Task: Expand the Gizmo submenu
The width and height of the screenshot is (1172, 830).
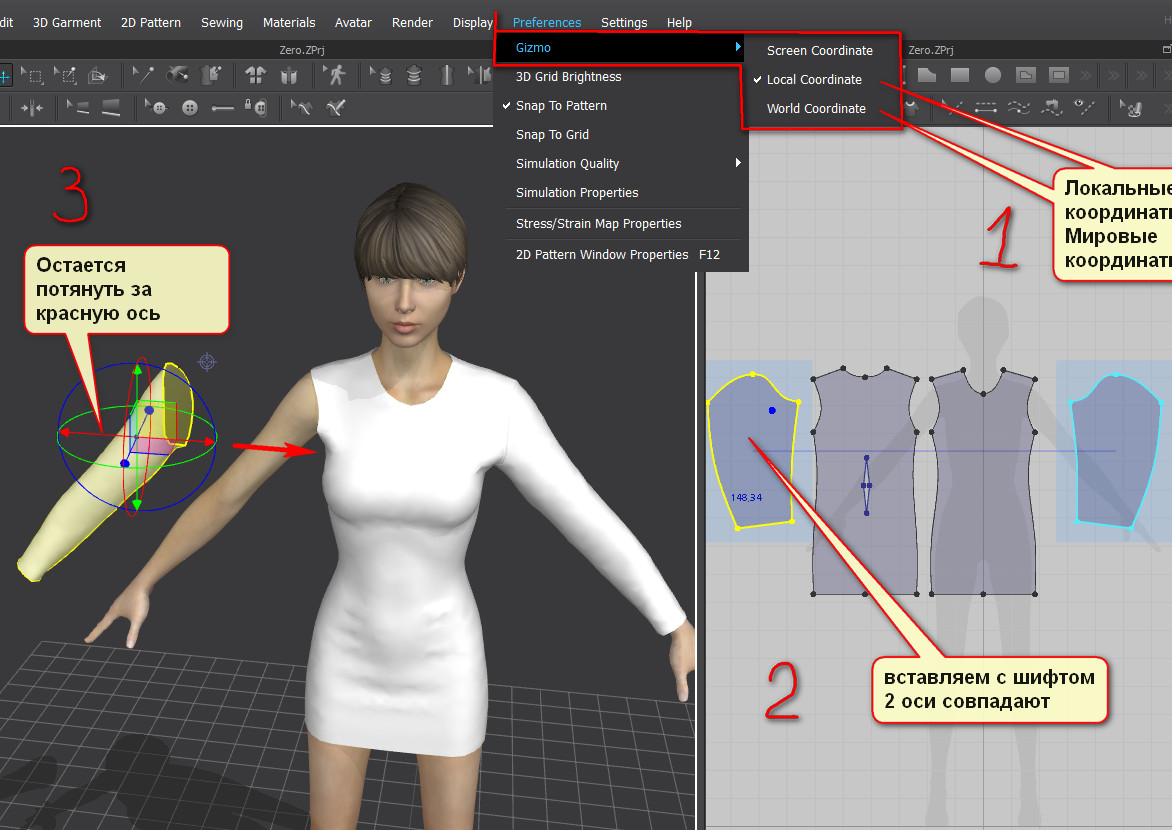Action: click(x=620, y=48)
